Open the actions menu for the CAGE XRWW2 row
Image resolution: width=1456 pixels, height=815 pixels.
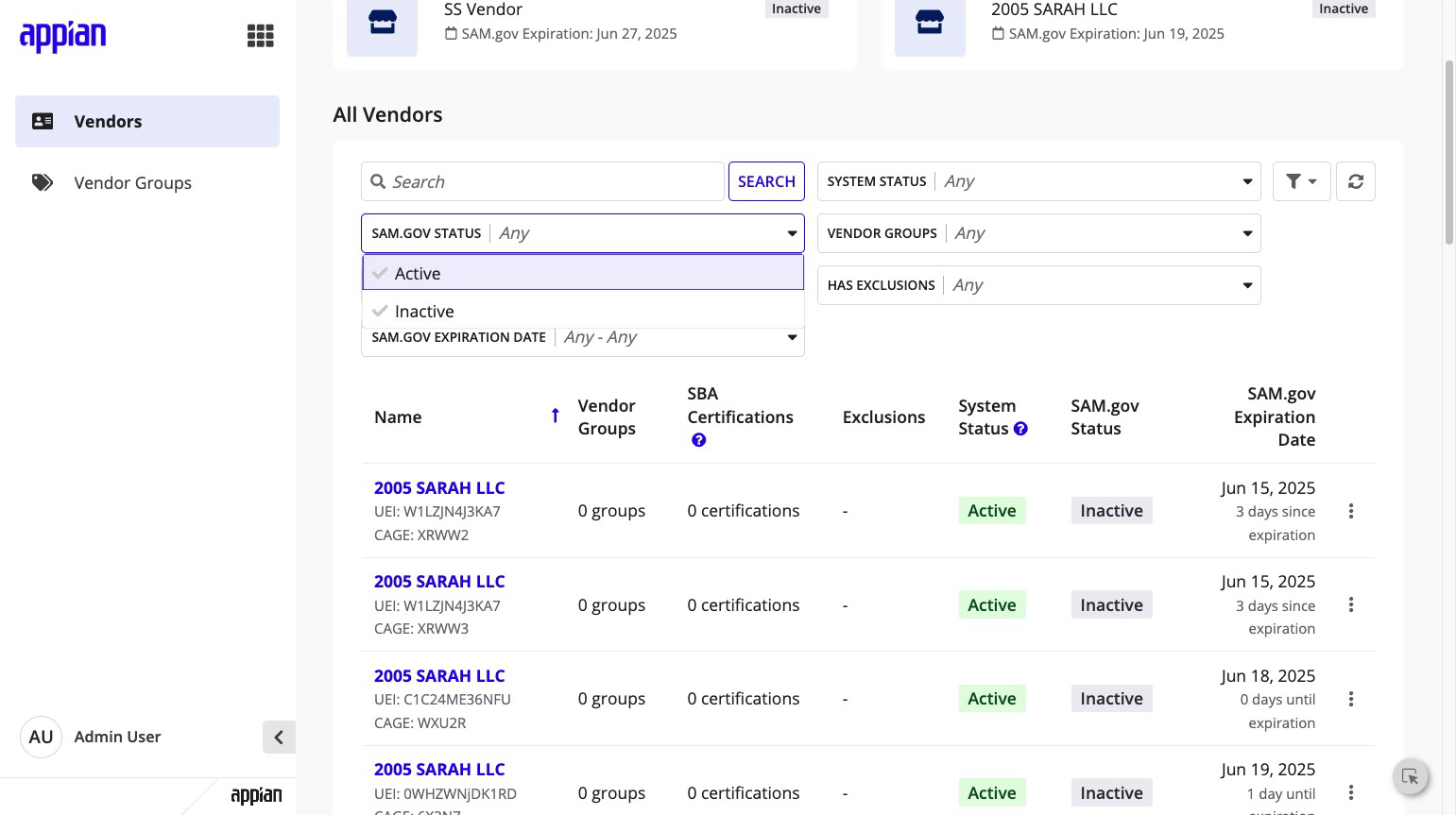1351,511
